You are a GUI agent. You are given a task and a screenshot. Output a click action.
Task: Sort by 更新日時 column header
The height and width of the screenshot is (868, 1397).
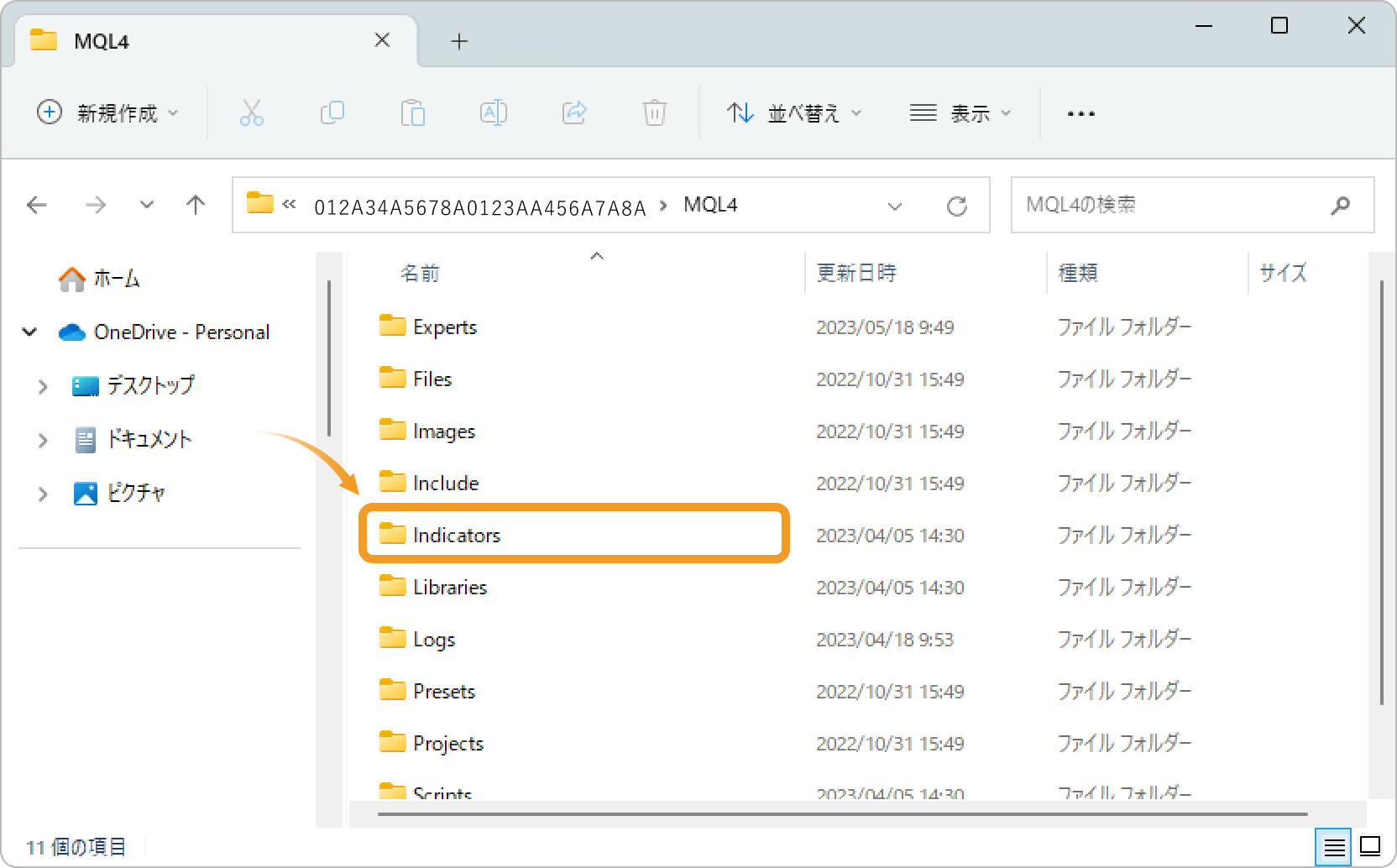click(856, 273)
